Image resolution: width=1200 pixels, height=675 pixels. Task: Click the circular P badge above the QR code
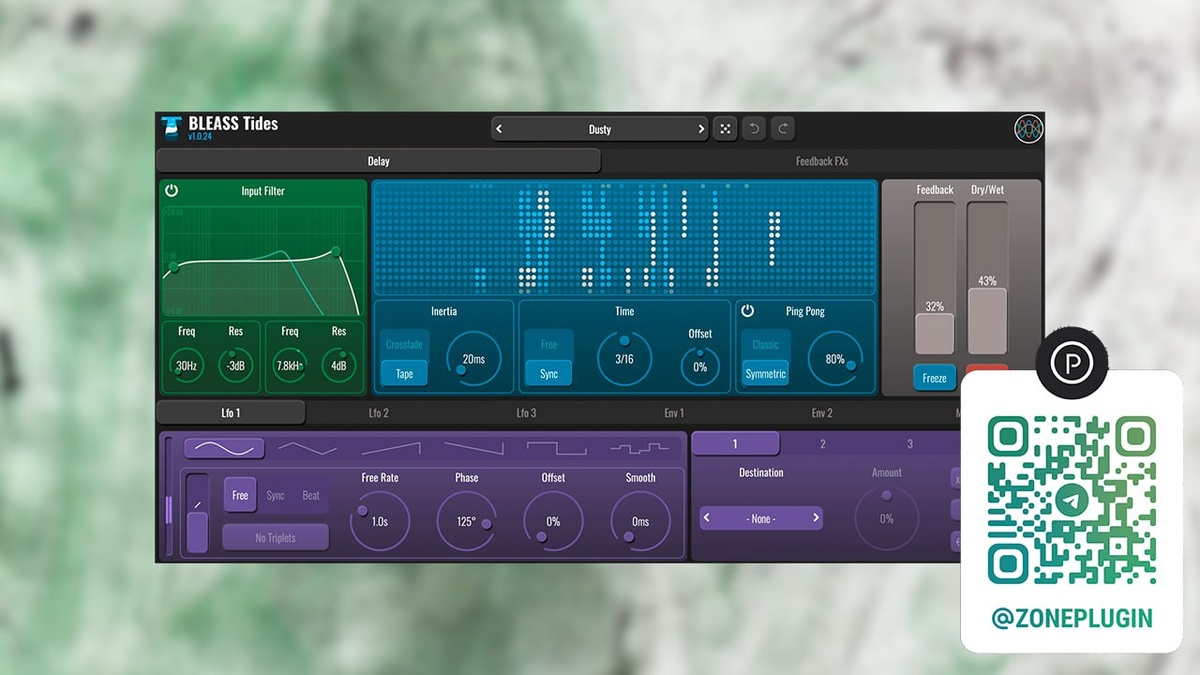point(1072,361)
